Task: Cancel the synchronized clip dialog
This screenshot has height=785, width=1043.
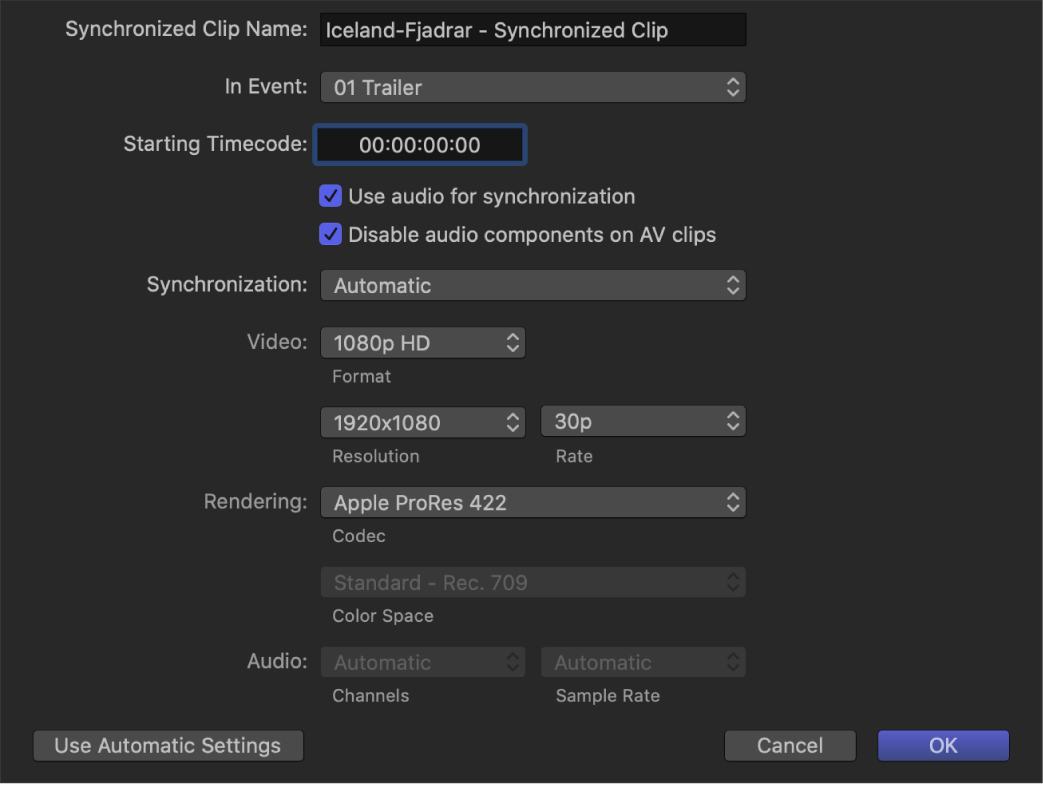Action: 790,745
